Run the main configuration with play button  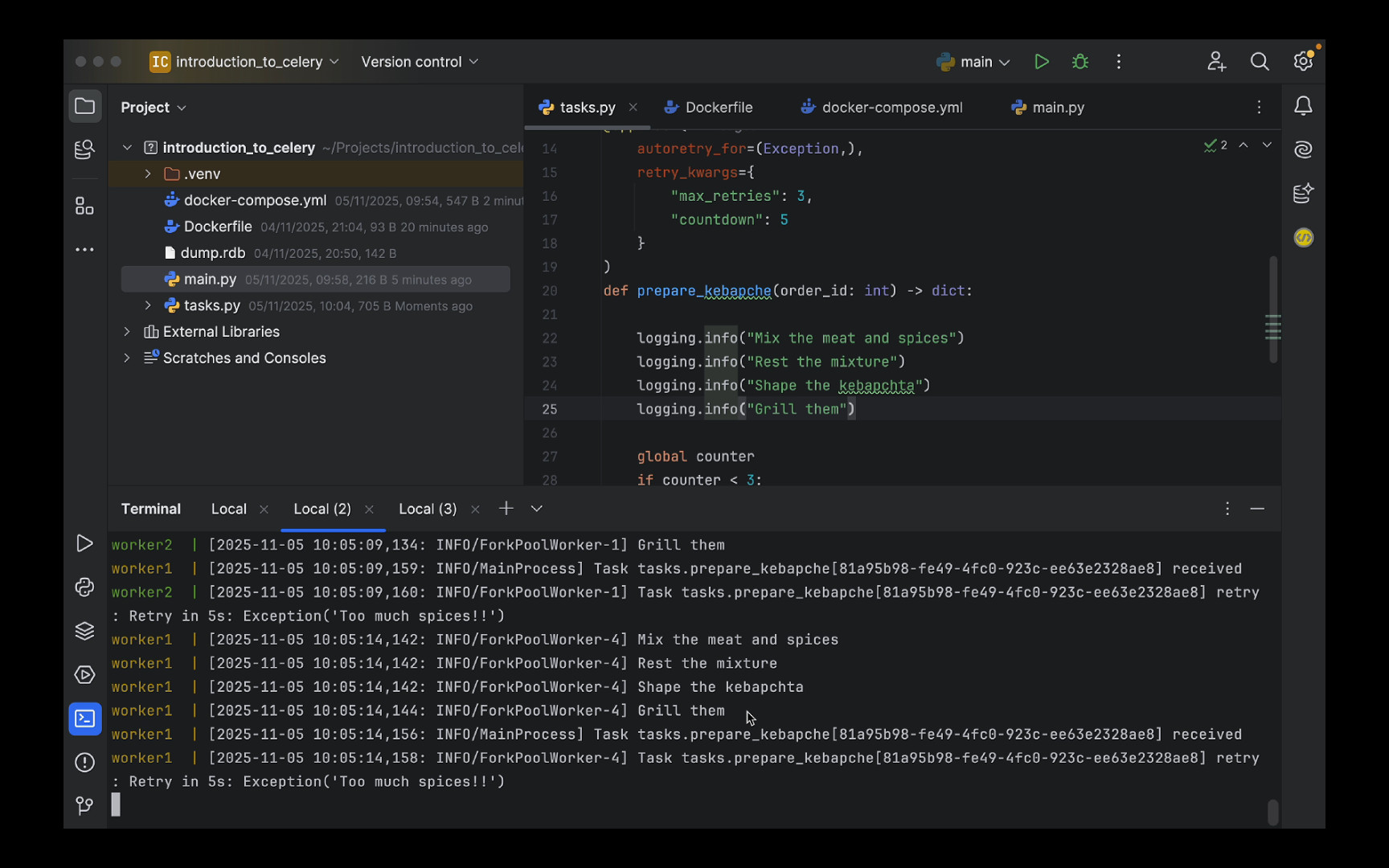click(1041, 62)
